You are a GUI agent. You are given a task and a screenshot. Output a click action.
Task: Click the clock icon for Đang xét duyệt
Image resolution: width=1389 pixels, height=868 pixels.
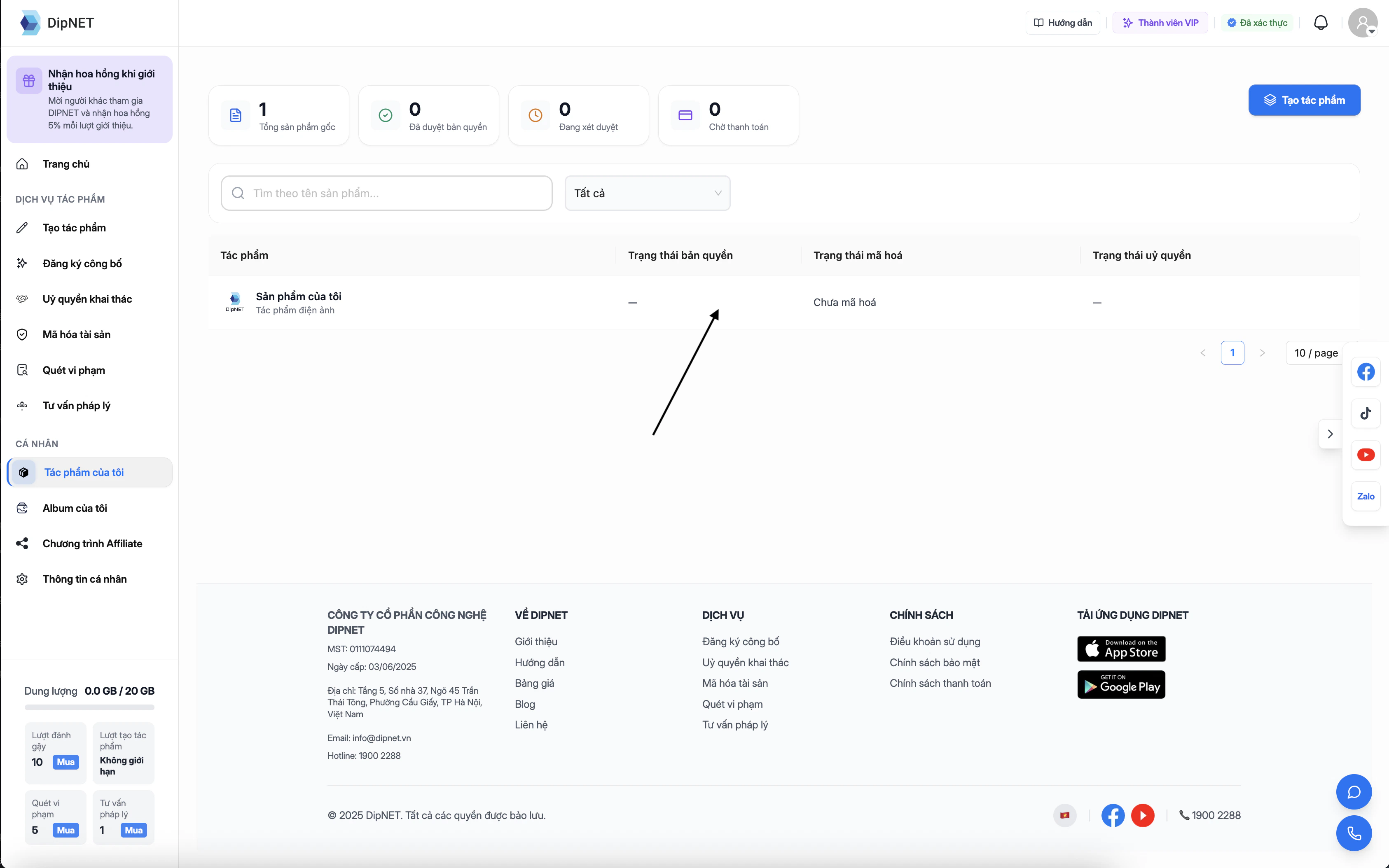[x=535, y=115]
